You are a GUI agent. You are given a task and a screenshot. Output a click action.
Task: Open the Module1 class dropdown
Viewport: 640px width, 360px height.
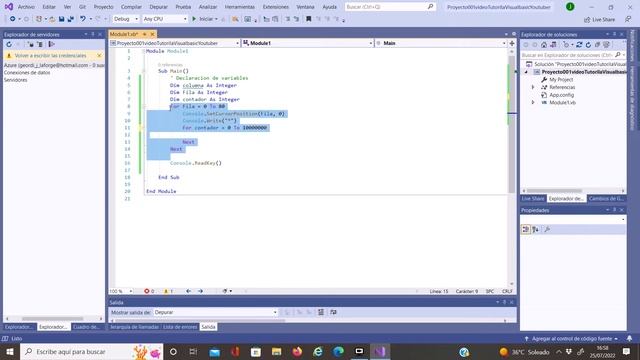(307, 43)
